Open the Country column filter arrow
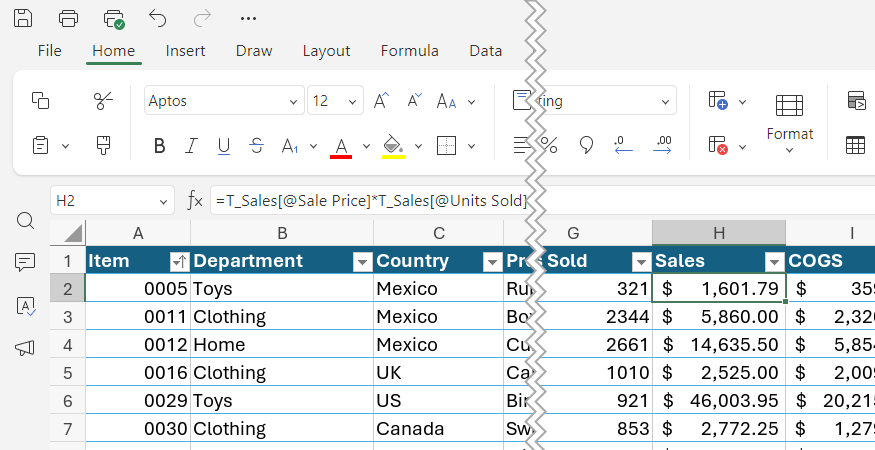The image size is (875, 450). click(492, 261)
